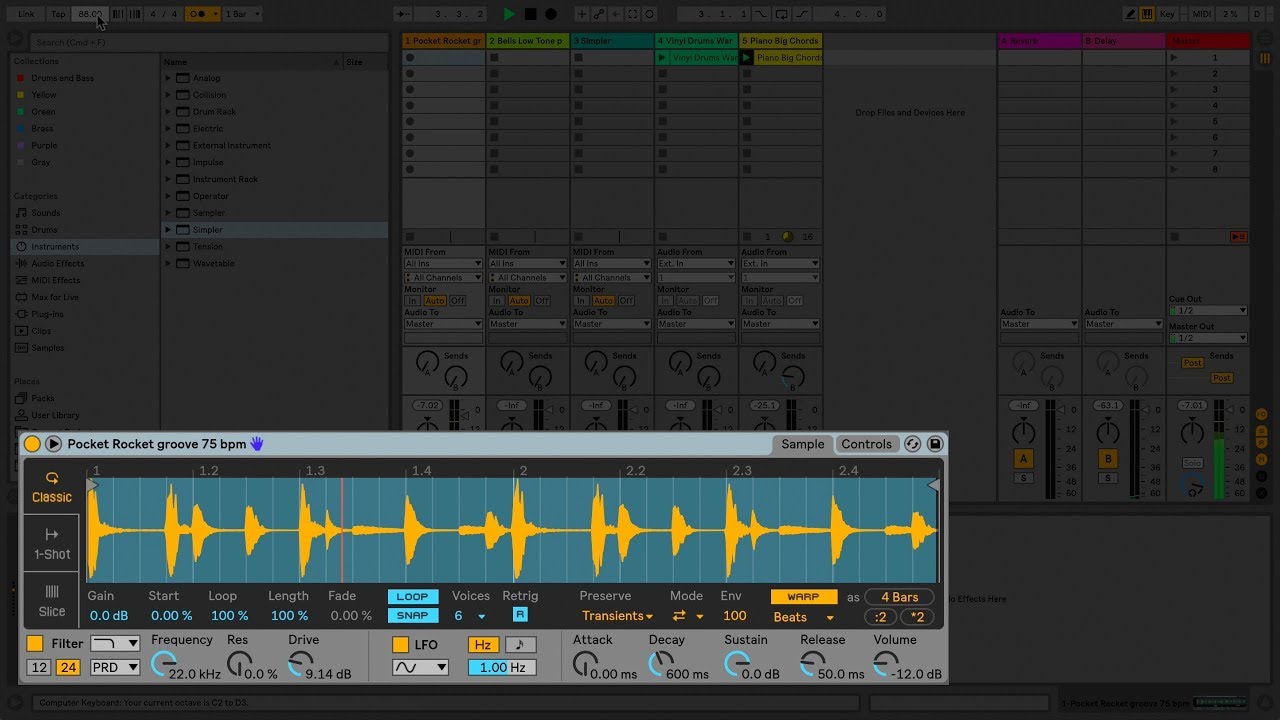1280x720 pixels.
Task: Click the filter Res knob
Action: pyautogui.click(x=238, y=663)
